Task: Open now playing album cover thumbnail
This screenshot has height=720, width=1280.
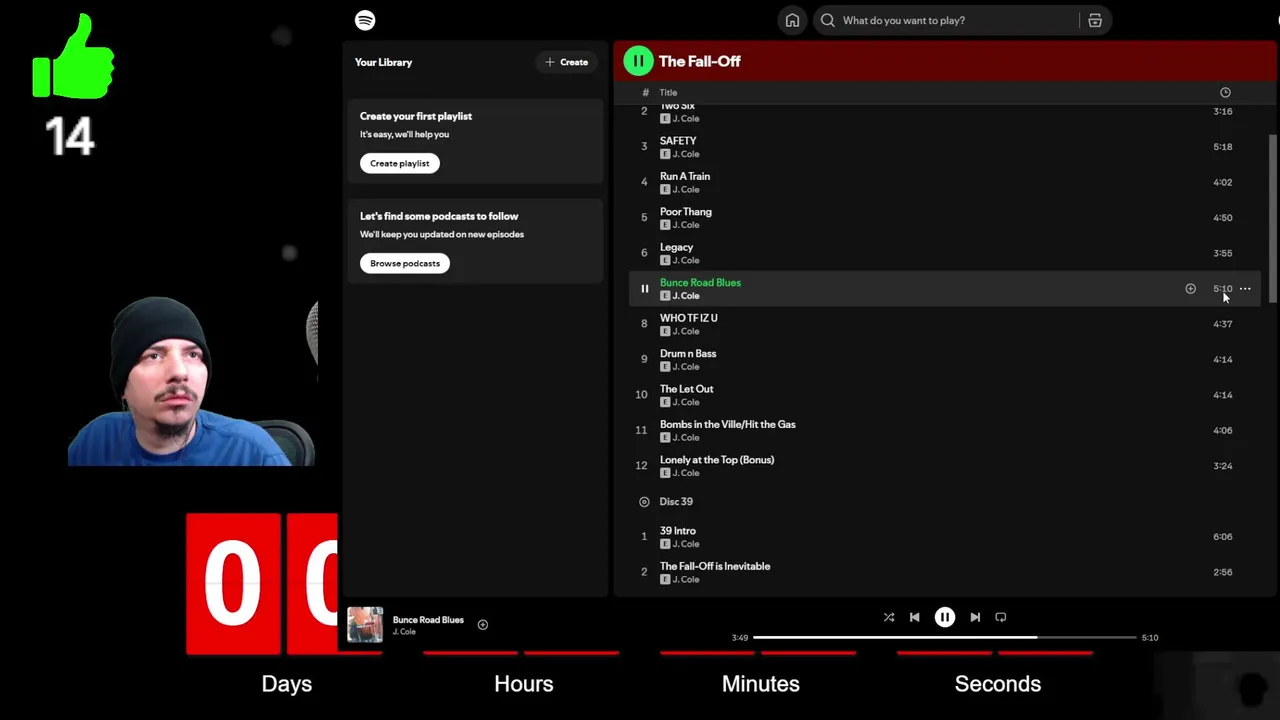Action: [x=365, y=624]
